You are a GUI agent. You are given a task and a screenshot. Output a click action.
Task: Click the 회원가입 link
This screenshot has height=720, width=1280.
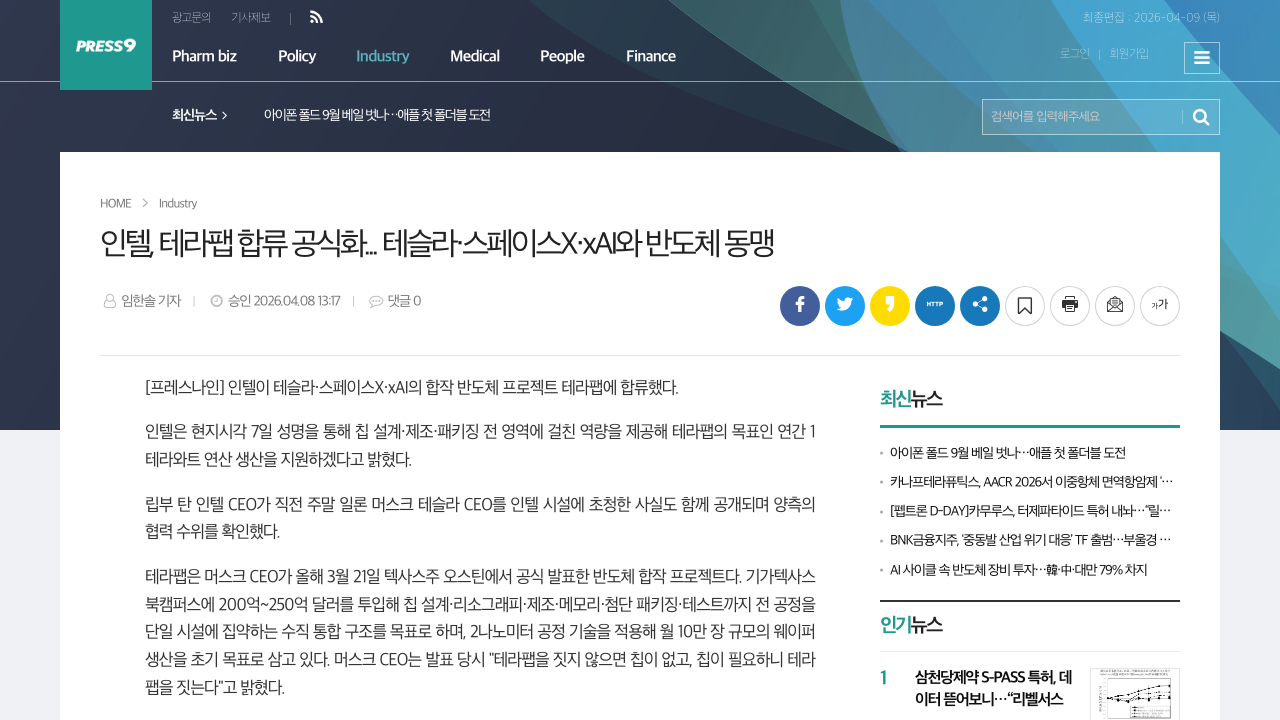(1129, 53)
